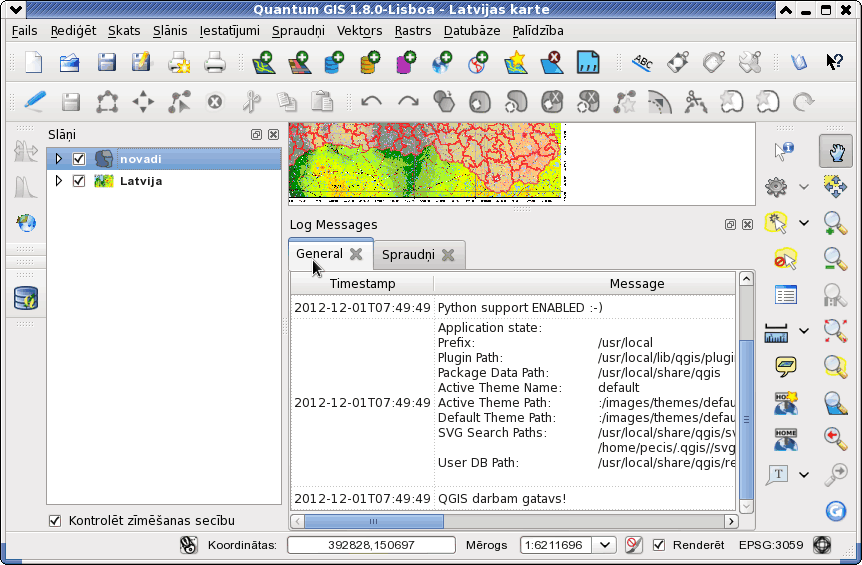Click the New Project icon
This screenshot has width=862, height=565.
(34, 62)
